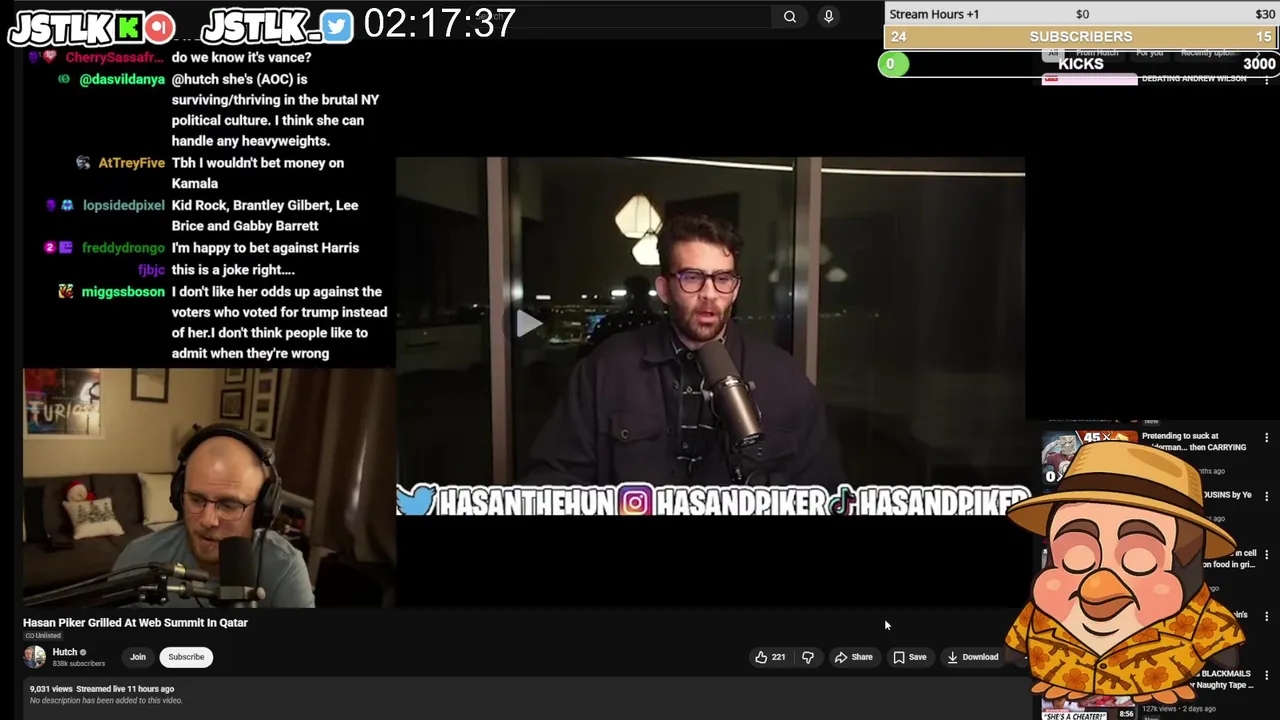This screenshot has width=1280, height=720.
Task: Click 'No description has been added to this video.'
Action: [105, 700]
